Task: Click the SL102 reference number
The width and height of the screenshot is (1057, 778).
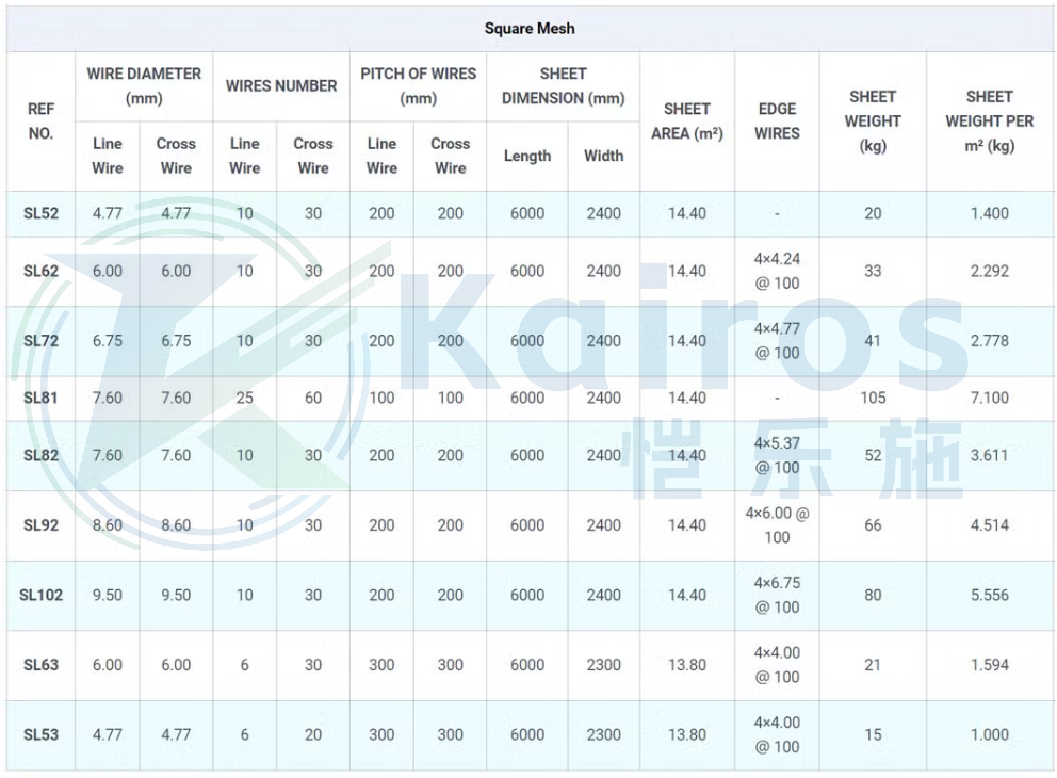Action: (41, 595)
